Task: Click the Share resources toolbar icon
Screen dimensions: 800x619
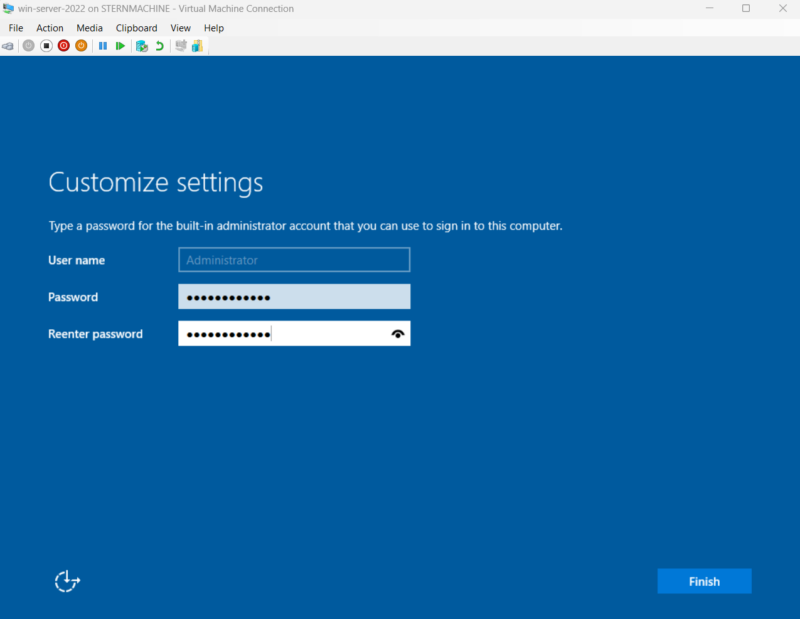Action: 197,46
